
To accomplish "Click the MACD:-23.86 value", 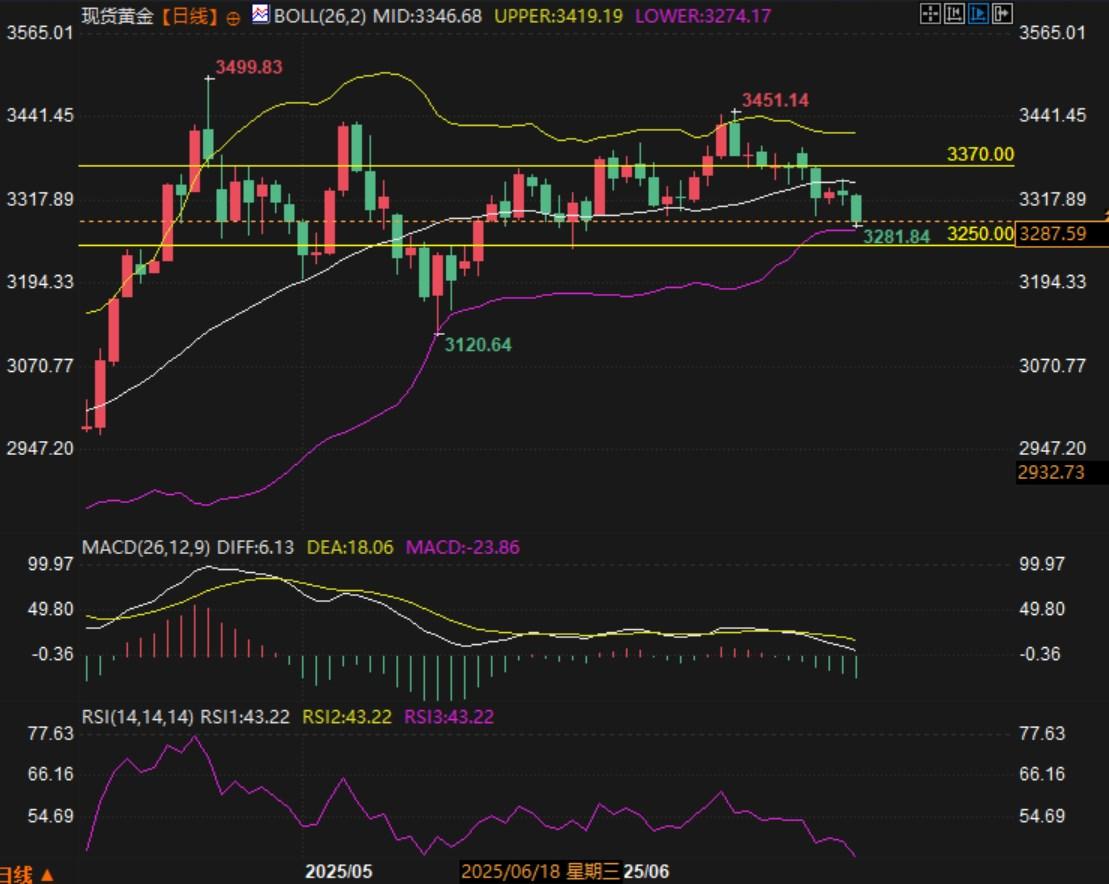I will coord(463,547).
